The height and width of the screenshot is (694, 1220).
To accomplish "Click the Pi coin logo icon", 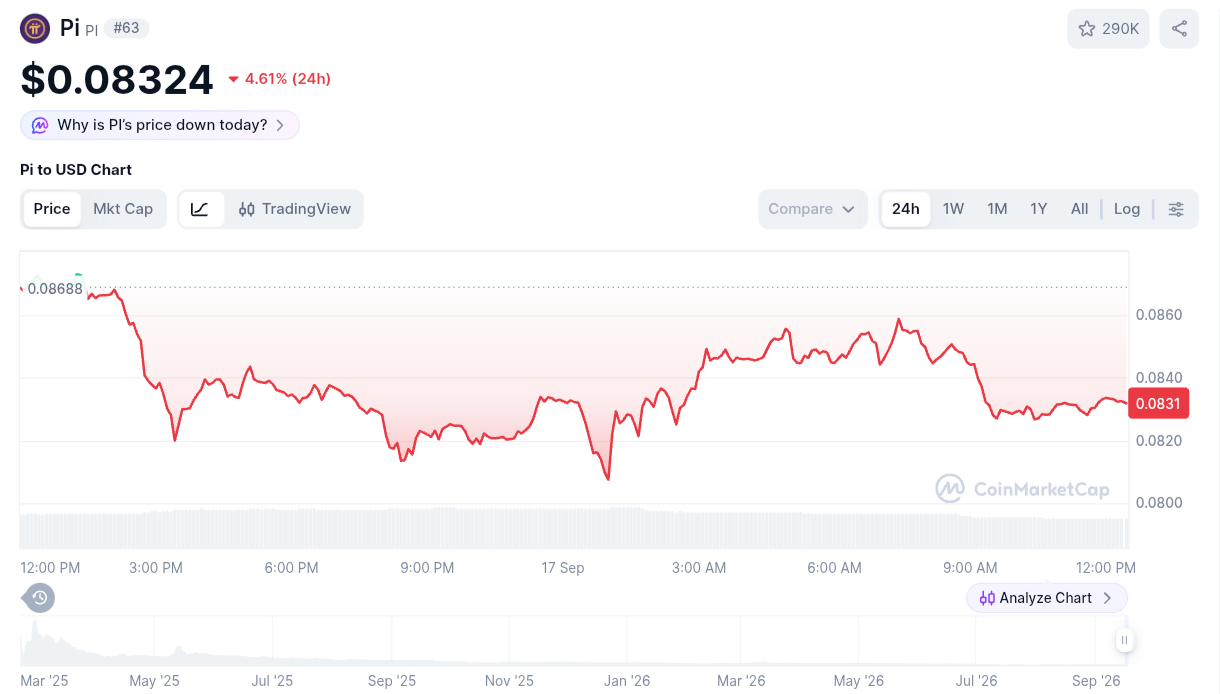I will (35, 28).
